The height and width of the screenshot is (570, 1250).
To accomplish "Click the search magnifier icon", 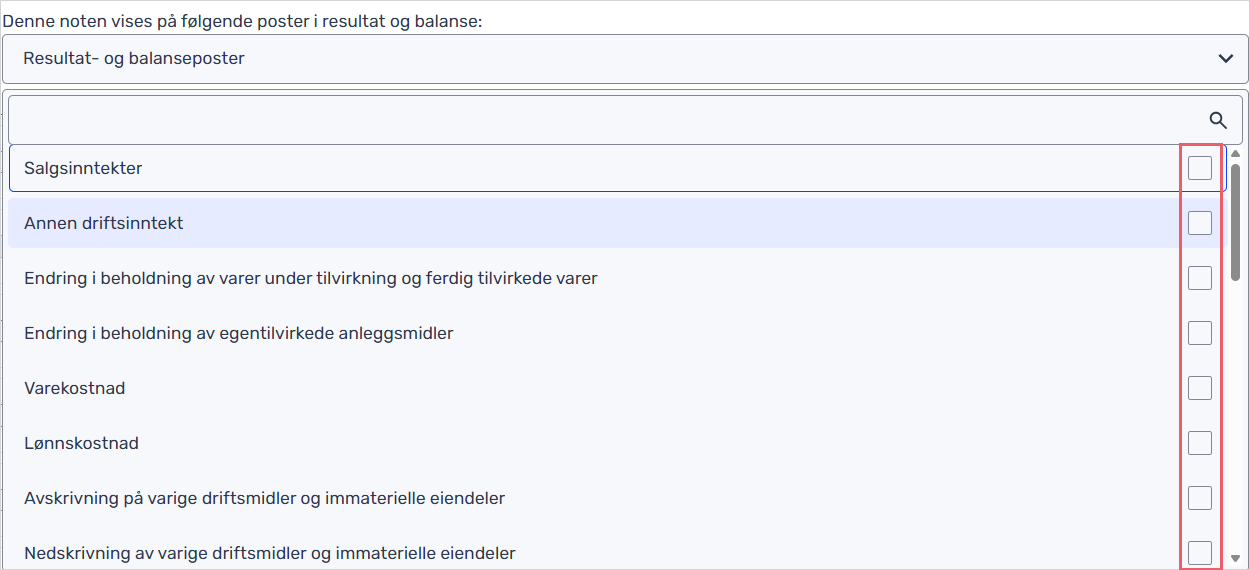I will point(1218,120).
